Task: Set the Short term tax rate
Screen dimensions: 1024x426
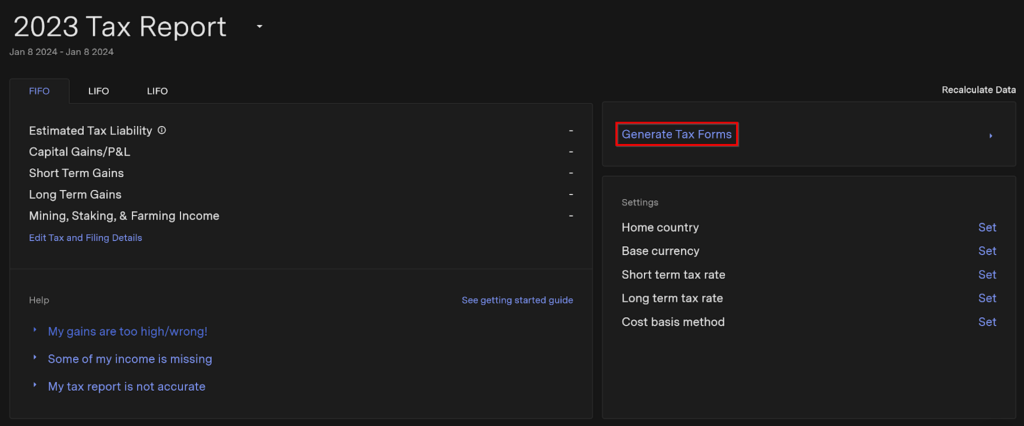Action: (987, 274)
